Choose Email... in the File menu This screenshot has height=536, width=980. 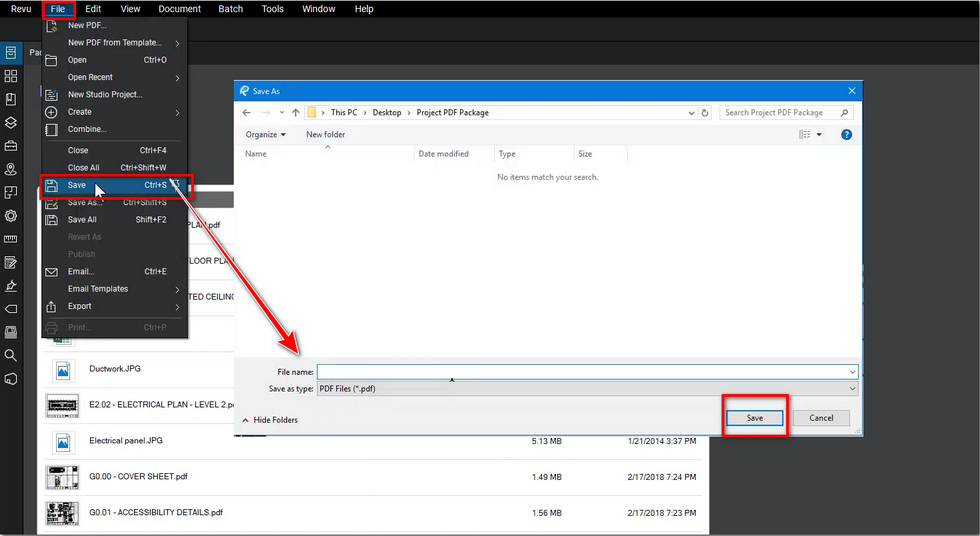[x=116, y=272]
